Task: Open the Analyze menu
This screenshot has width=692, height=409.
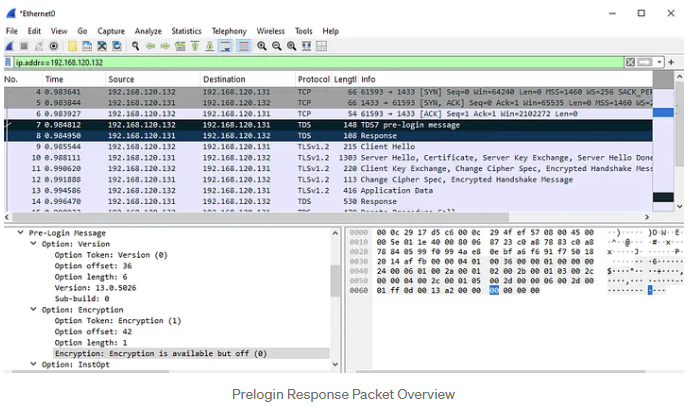Action: [x=147, y=31]
